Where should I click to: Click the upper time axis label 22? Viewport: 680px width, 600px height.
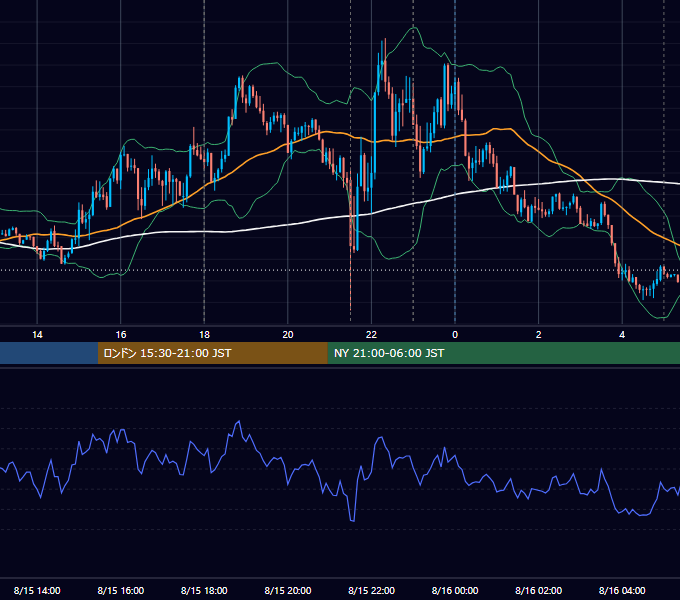371,335
